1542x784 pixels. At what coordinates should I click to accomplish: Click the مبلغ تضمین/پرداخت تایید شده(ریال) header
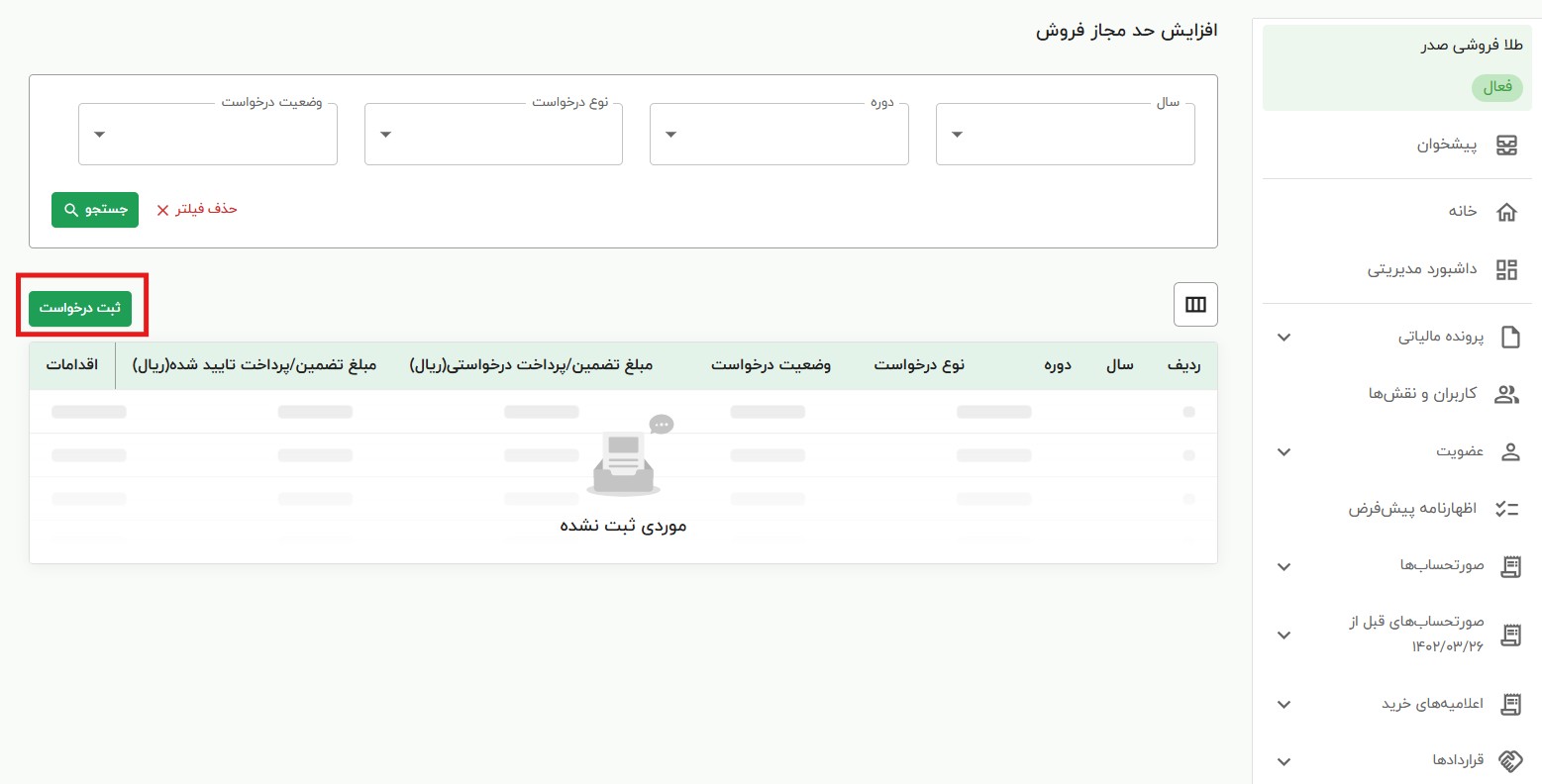tap(255, 365)
